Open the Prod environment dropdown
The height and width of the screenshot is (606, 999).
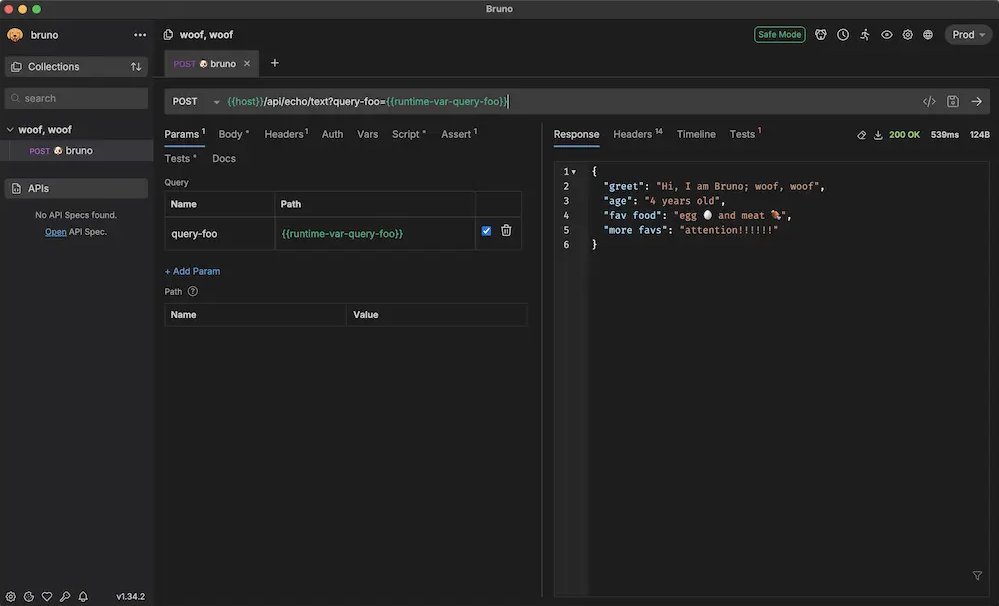(968, 35)
